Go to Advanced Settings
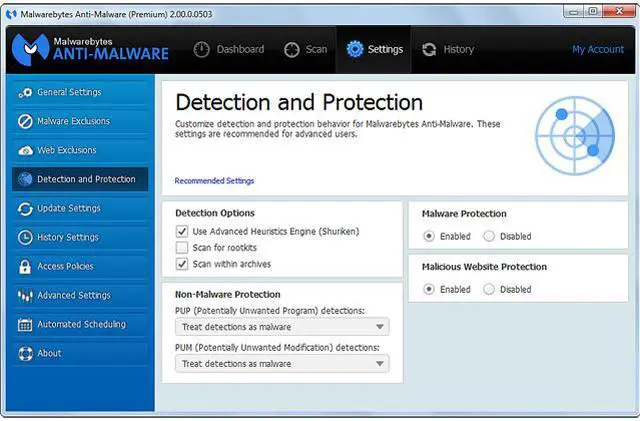 [80, 295]
